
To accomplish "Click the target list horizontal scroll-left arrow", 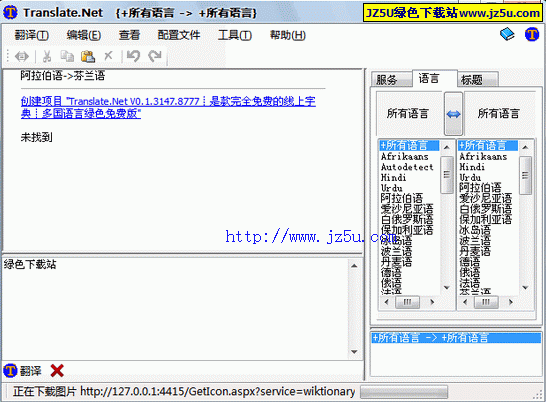I will click(465, 302).
